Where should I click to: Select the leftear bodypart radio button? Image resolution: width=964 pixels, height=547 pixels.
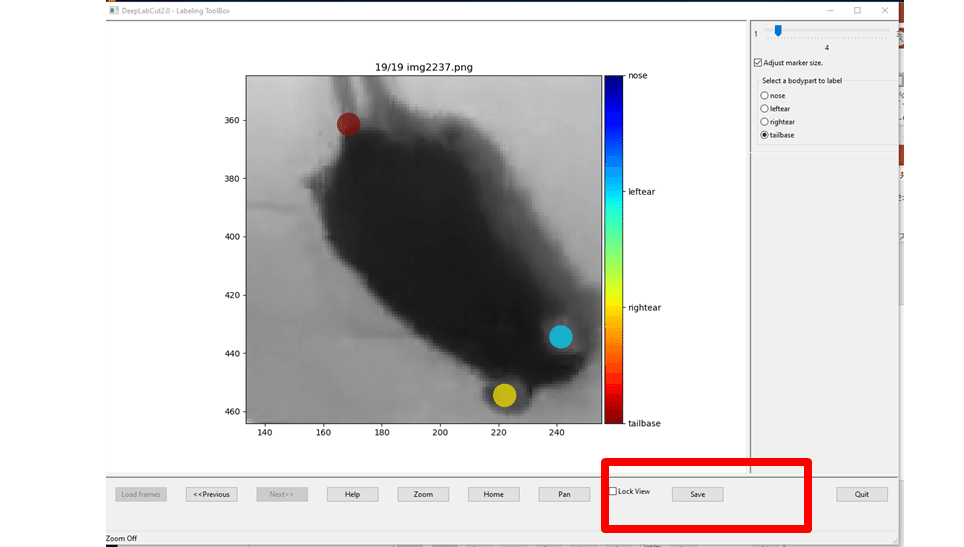coord(764,109)
